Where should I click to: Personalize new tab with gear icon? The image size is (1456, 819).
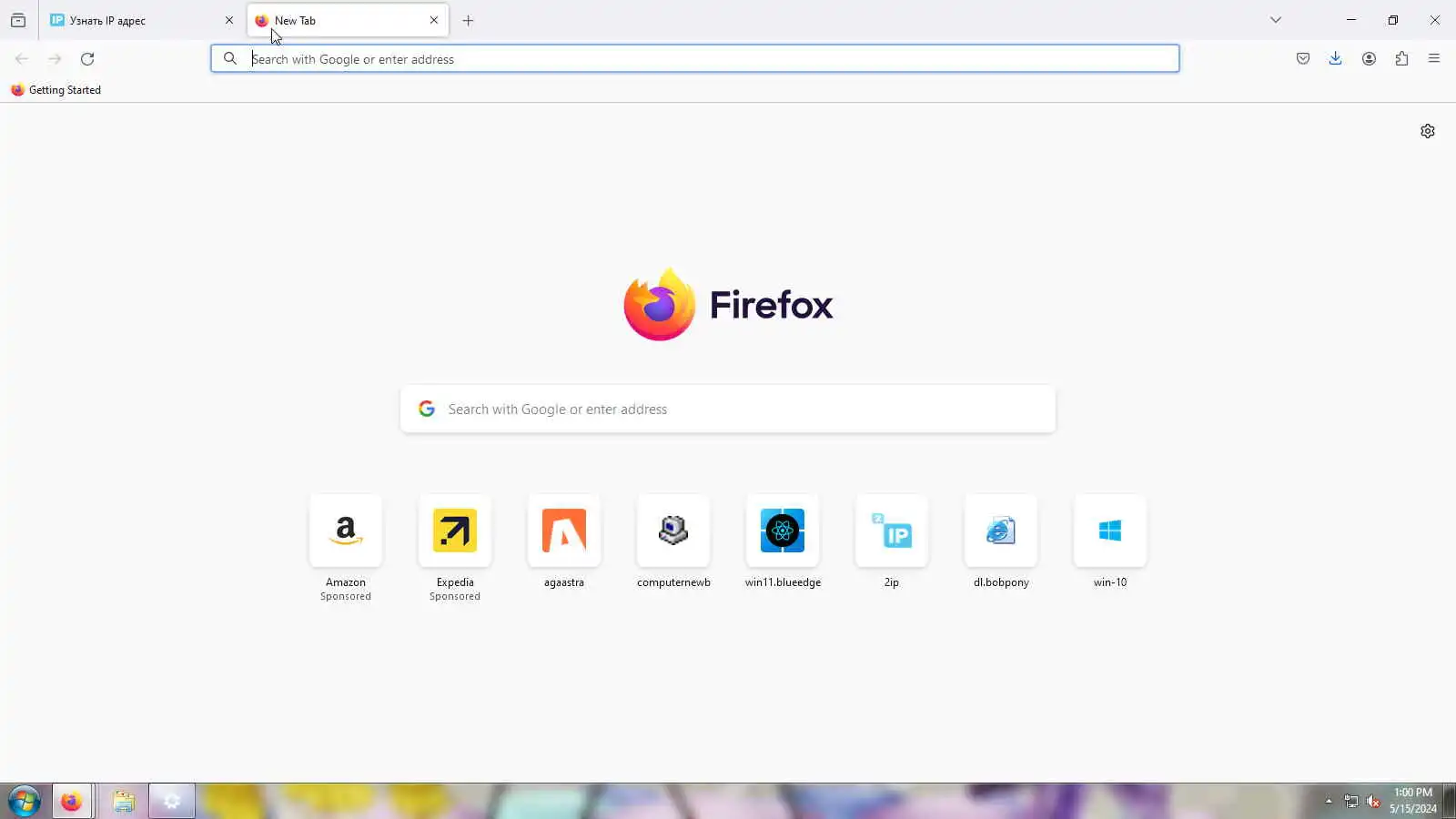click(1428, 131)
